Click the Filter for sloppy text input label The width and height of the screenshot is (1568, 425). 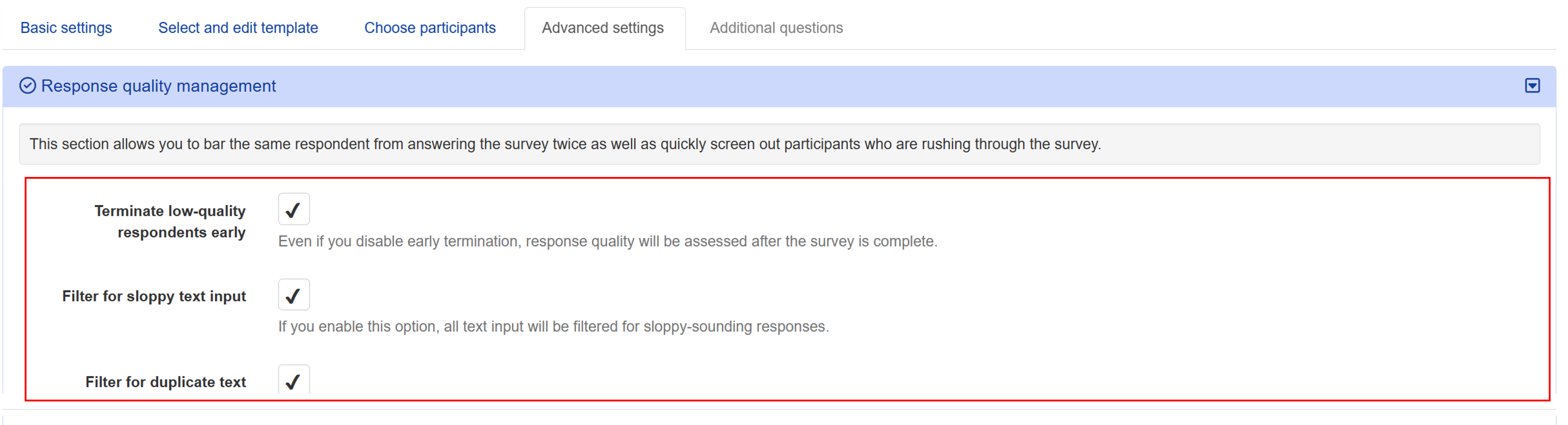(x=154, y=296)
